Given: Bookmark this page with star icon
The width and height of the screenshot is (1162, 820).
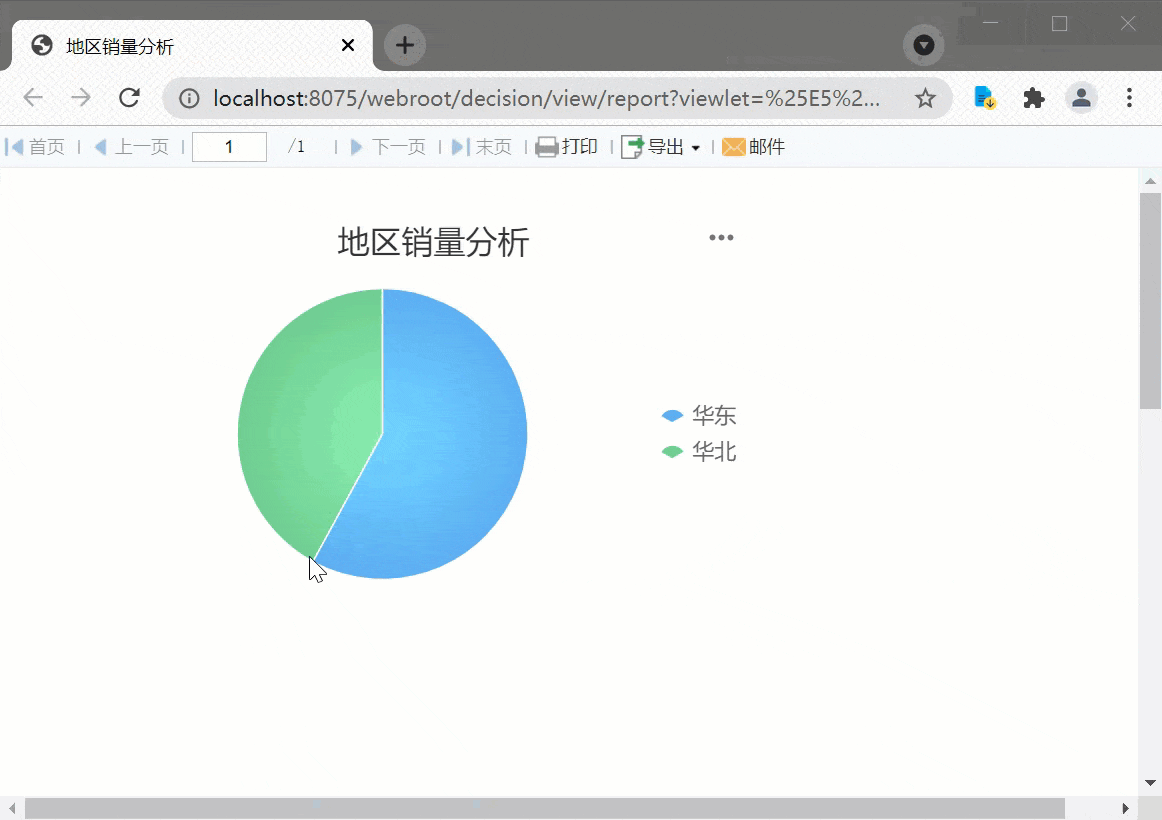Looking at the screenshot, I should click(x=925, y=98).
